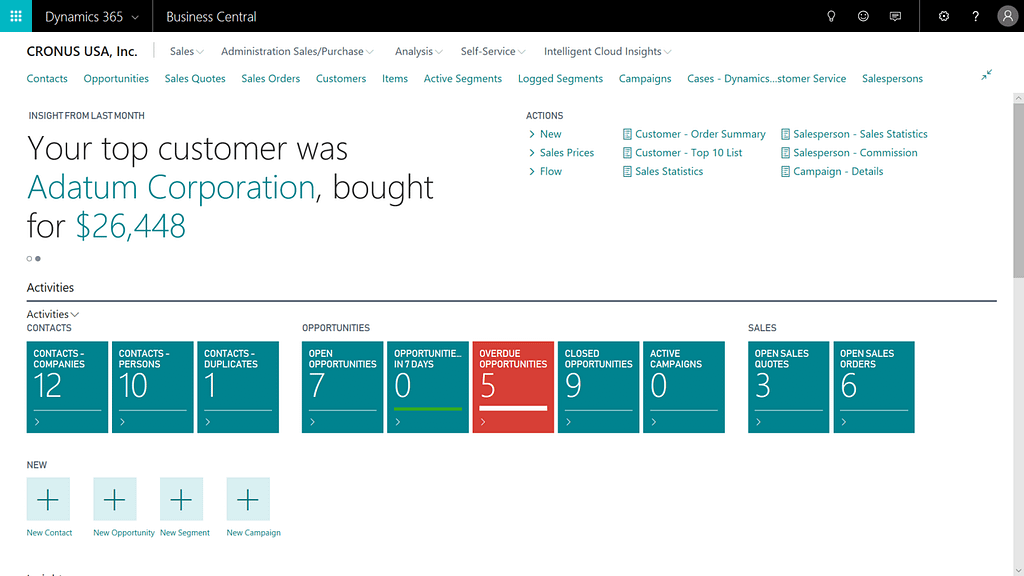The image size is (1024, 576).
Task: Click the Customer - Order Summary report icon
Action: pos(627,134)
